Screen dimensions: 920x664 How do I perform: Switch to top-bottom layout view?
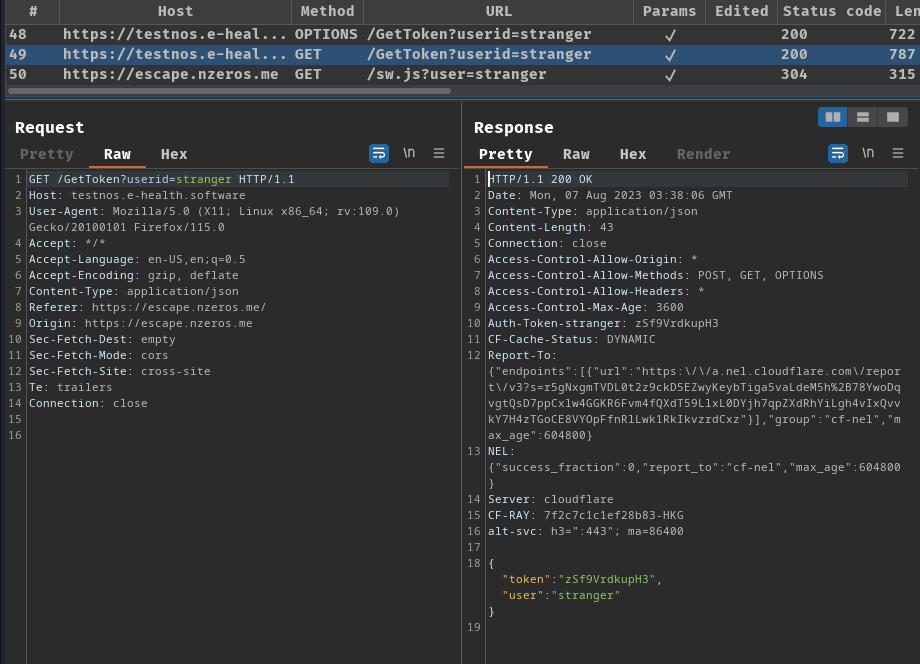tap(862, 117)
